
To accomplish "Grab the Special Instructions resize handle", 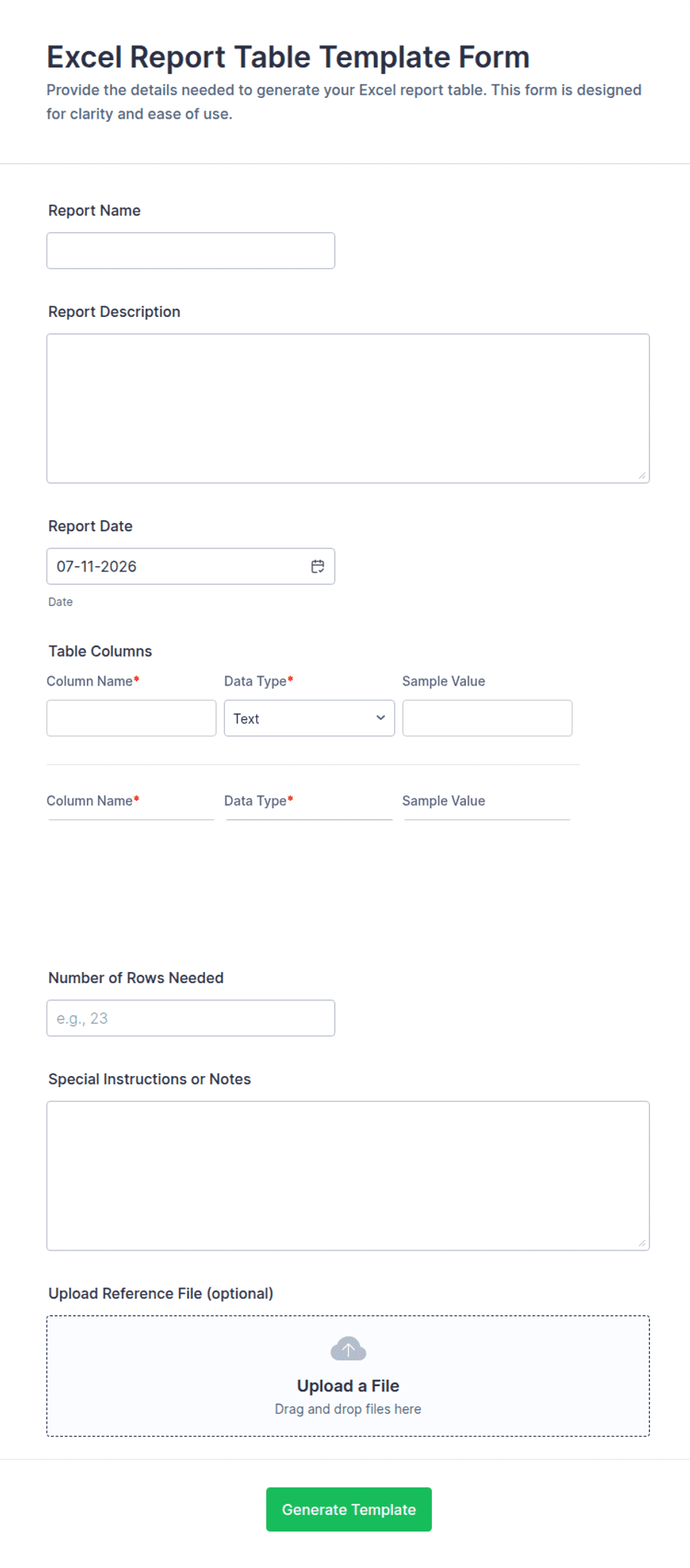I will point(642,1243).
